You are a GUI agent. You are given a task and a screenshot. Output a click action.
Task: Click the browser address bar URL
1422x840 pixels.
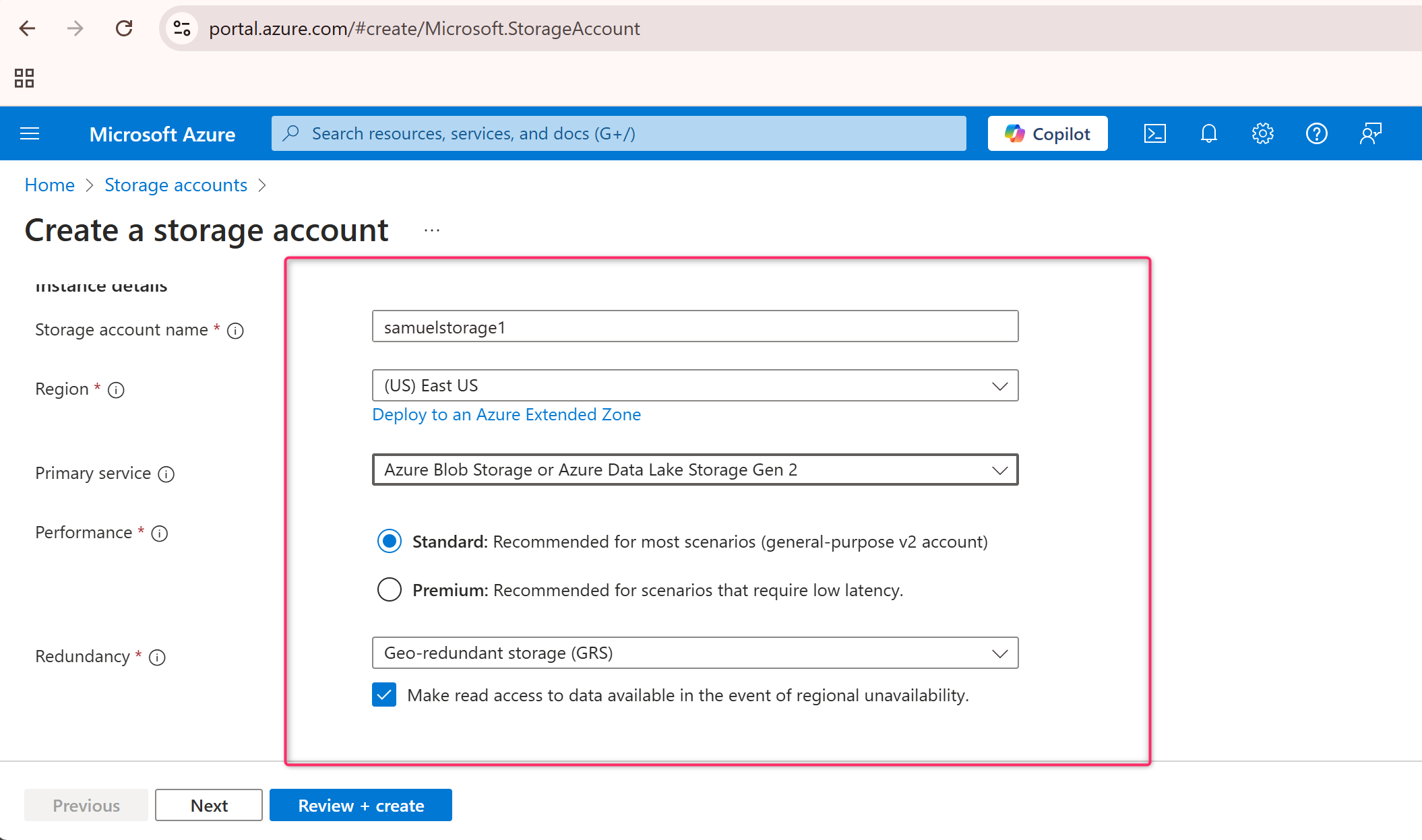(425, 28)
